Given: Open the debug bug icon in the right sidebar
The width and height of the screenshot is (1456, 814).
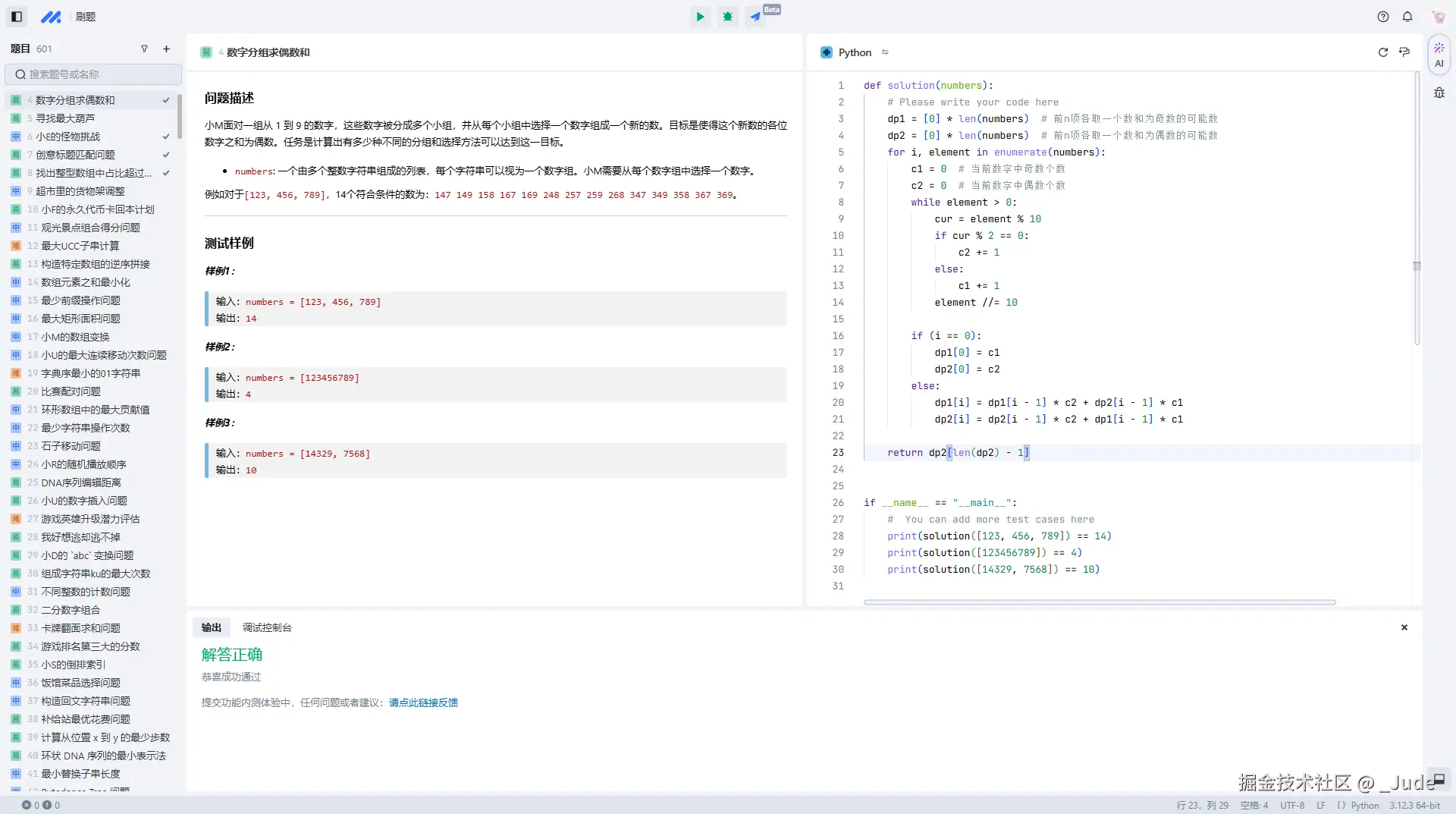Looking at the screenshot, I should [1439, 93].
